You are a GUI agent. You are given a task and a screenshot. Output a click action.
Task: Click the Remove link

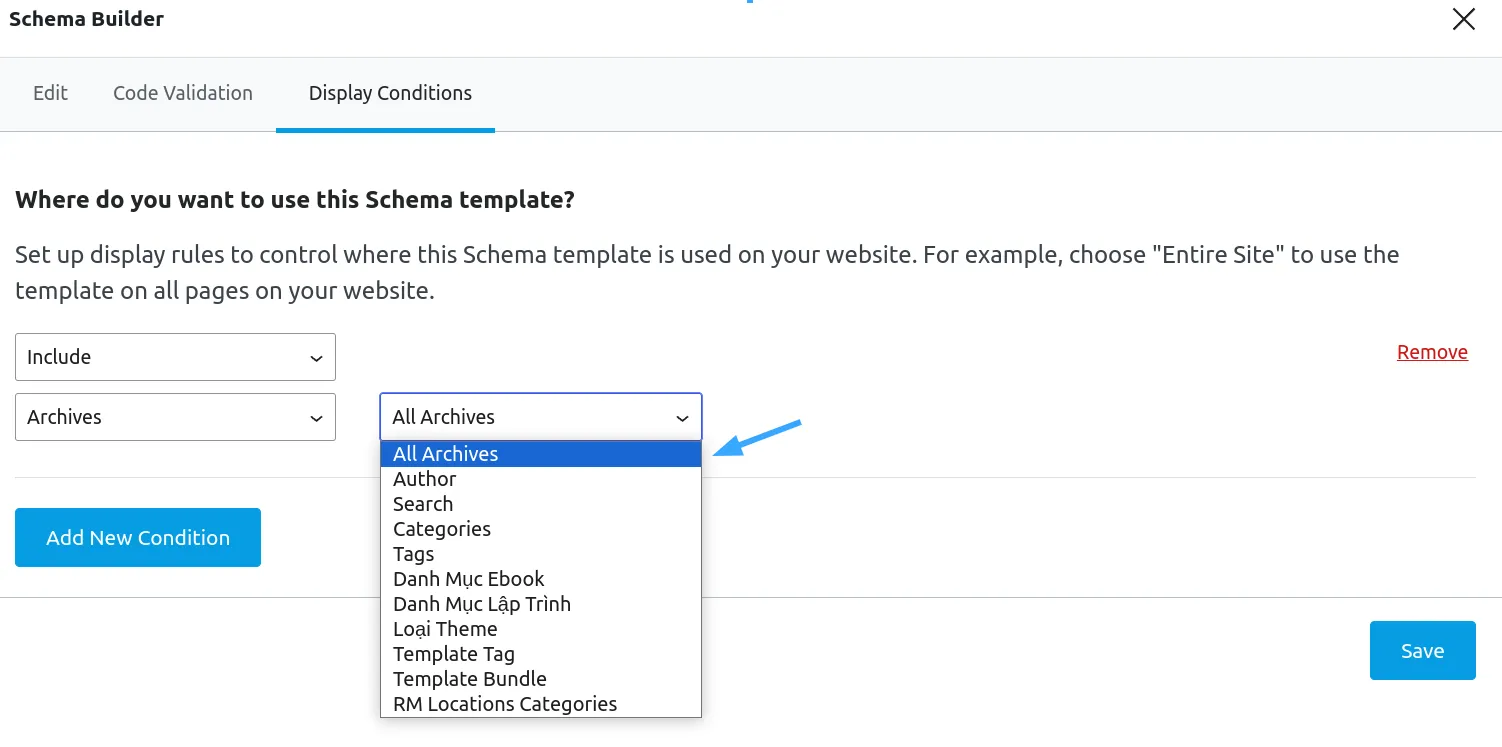coord(1432,352)
